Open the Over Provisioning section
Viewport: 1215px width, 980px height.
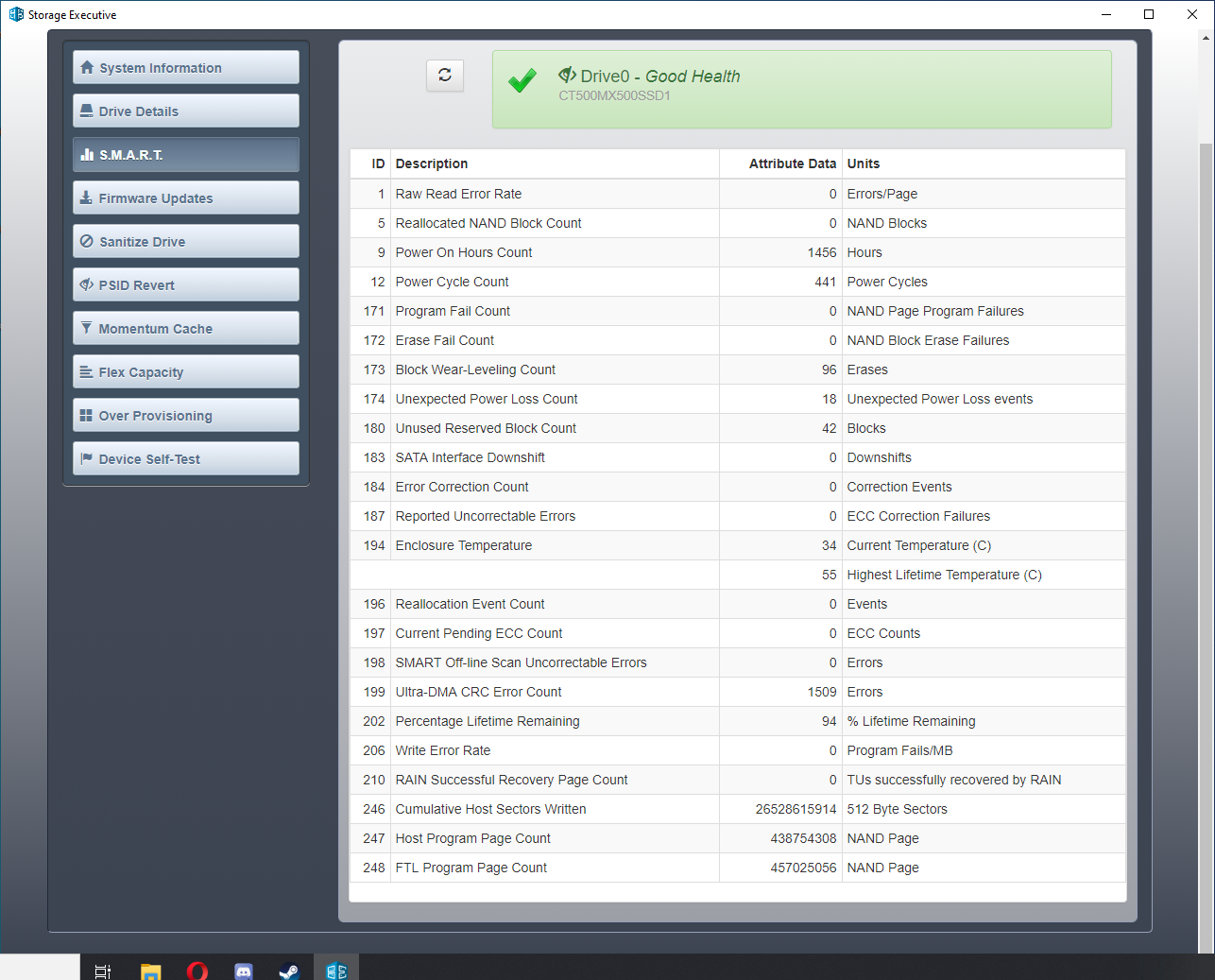pyautogui.click(x=186, y=415)
